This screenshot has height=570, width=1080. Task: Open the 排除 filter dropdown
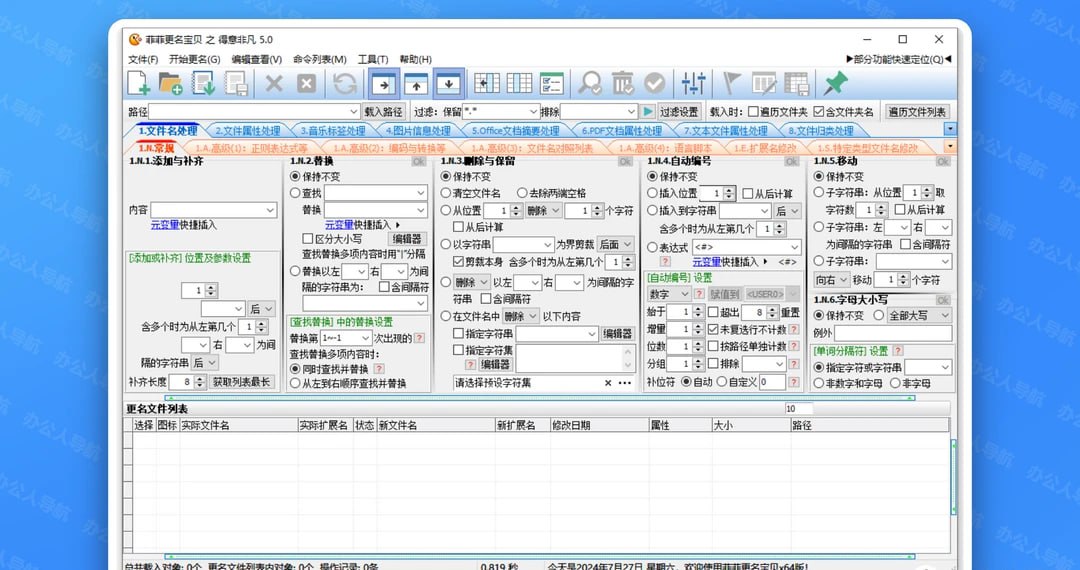[632, 112]
